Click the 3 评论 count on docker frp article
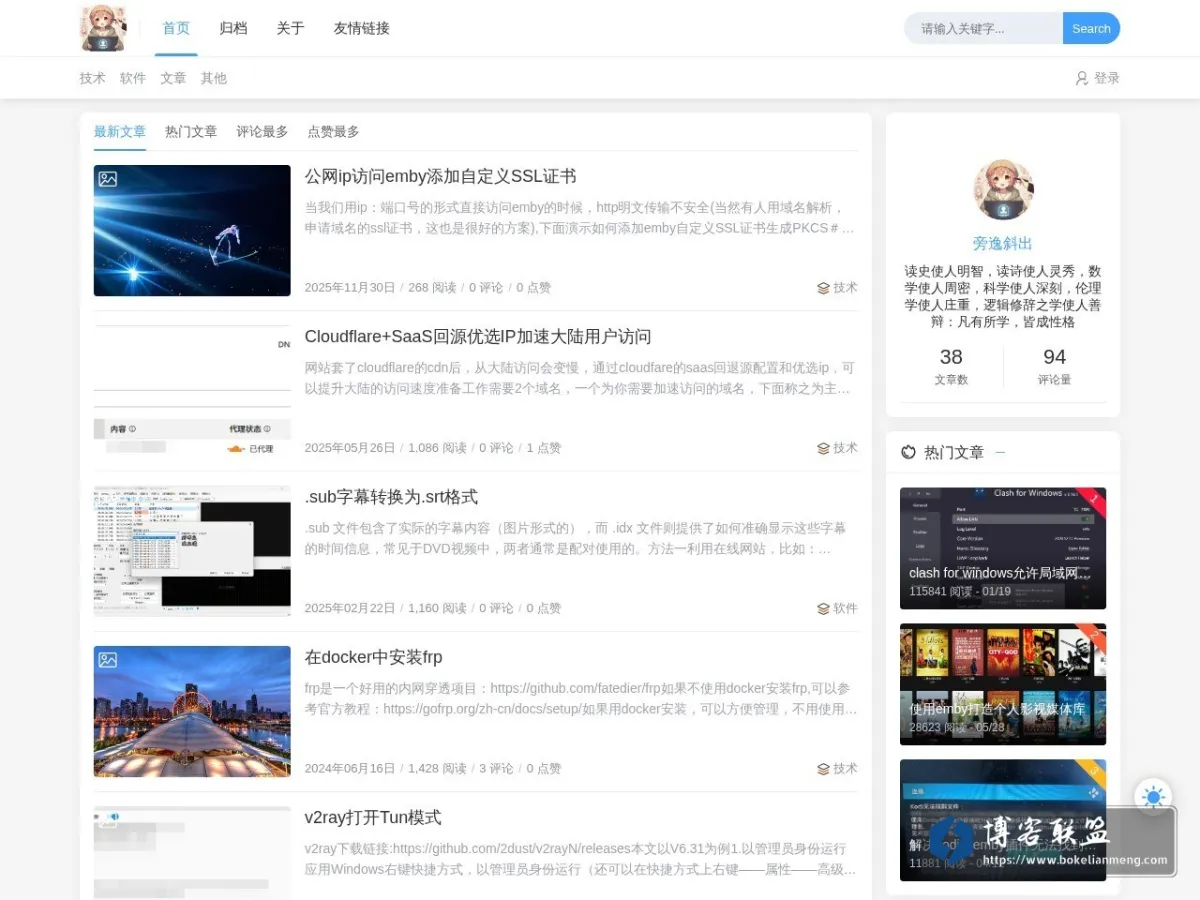The image size is (1200, 900). (496, 769)
